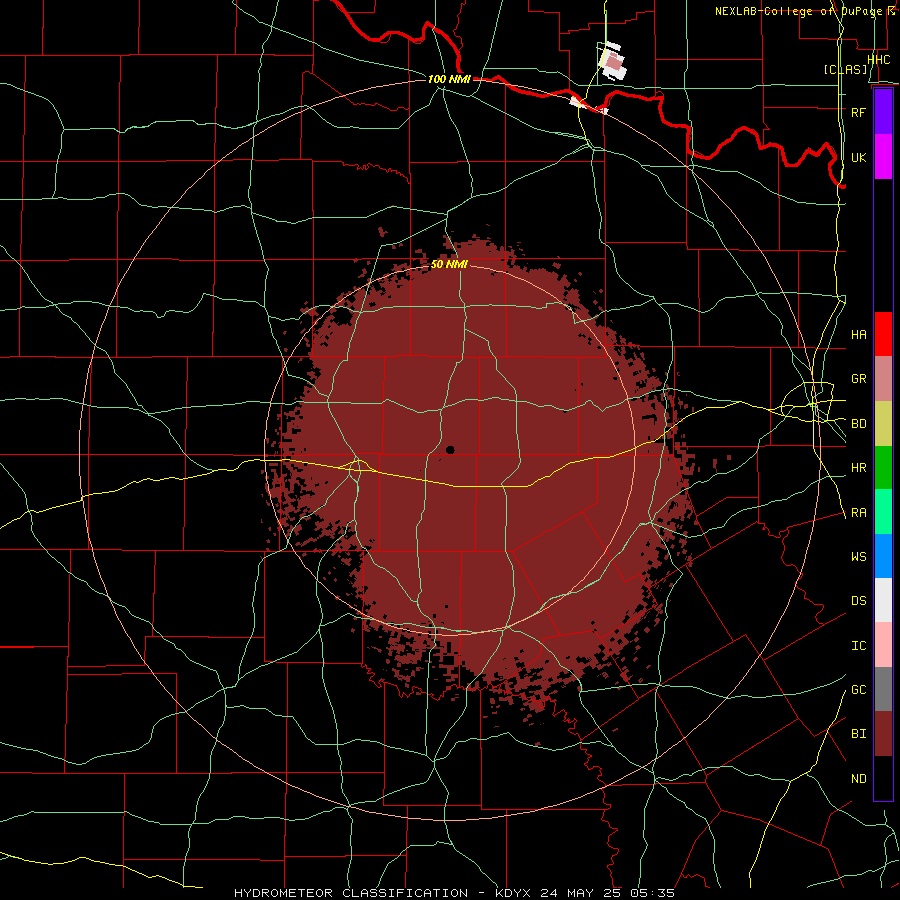Click the '100 NMI' range ring label
The height and width of the screenshot is (900, 900).
pyautogui.click(x=449, y=79)
